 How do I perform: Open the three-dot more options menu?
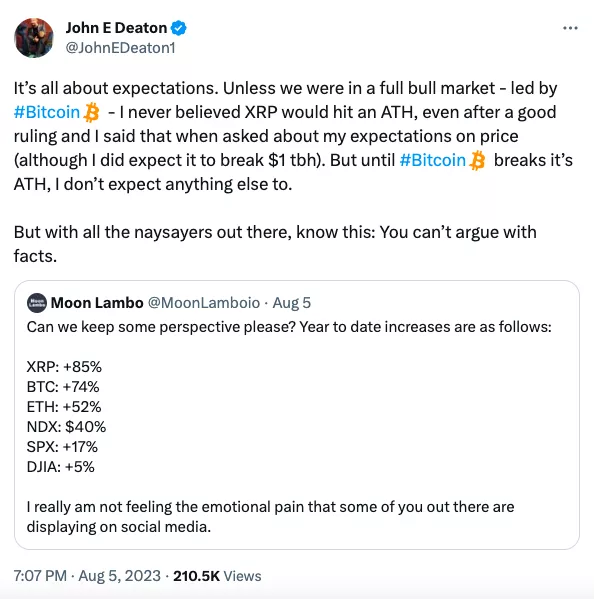click(570, 28)
